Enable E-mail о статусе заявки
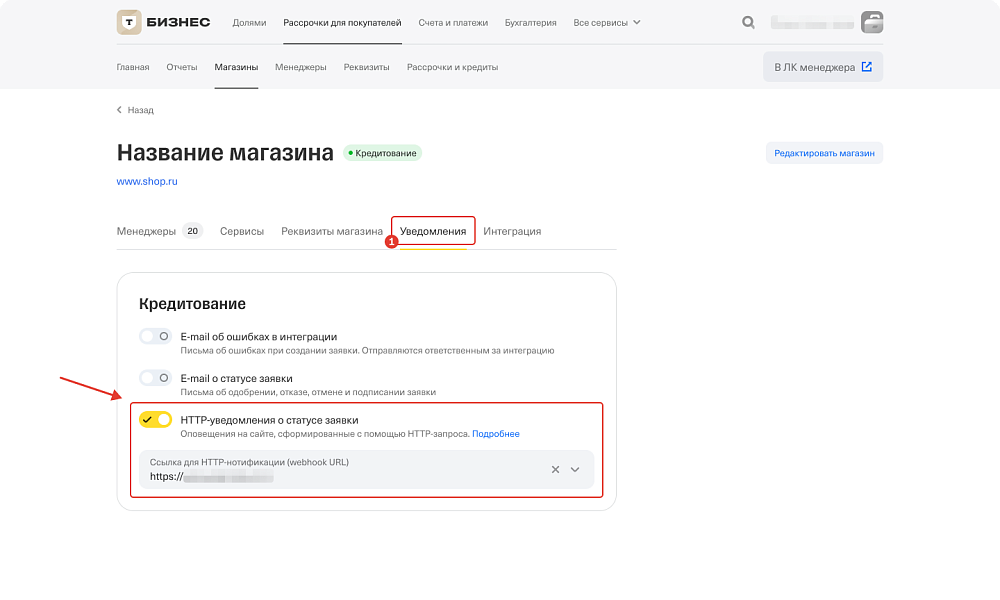The height and width of the screenshot is (600, 1000). [x=156, y=378]
